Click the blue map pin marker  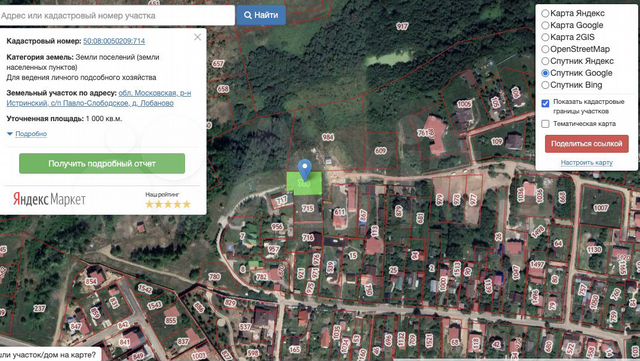click(x=304, y=169)
